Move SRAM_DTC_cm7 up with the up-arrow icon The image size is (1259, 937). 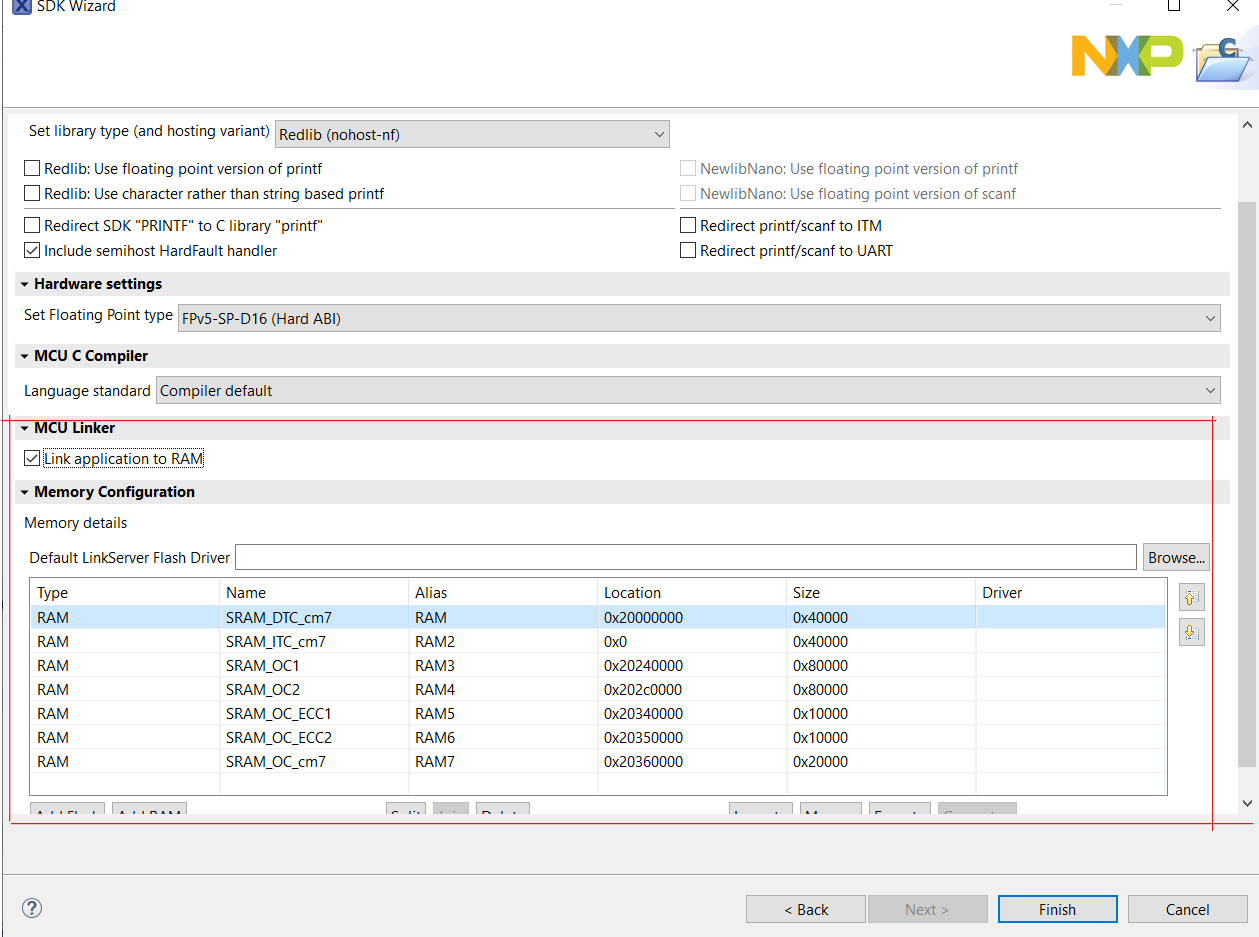[x=1190, y=597]
